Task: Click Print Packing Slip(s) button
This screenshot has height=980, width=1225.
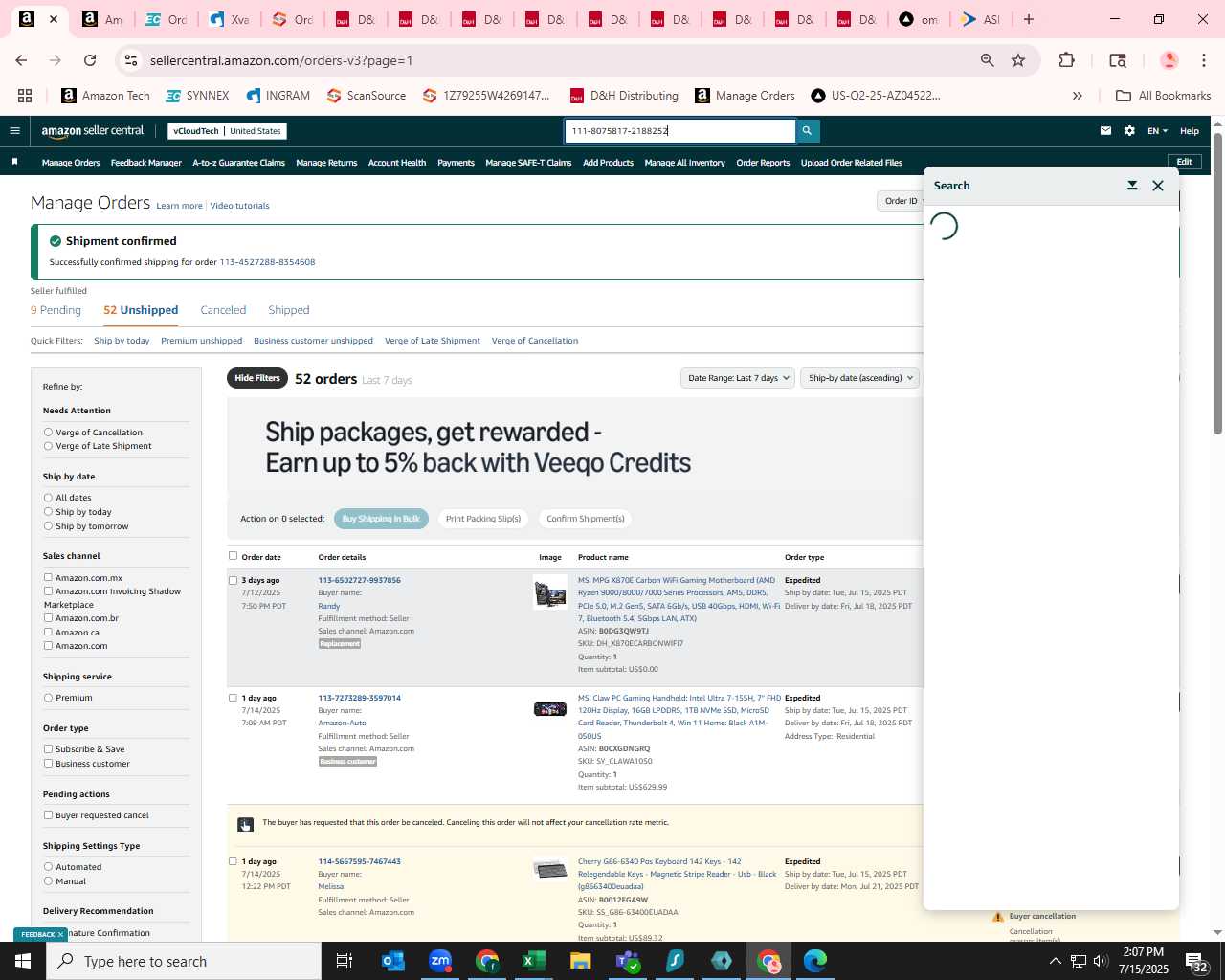Action: click(x=483, y=519)
